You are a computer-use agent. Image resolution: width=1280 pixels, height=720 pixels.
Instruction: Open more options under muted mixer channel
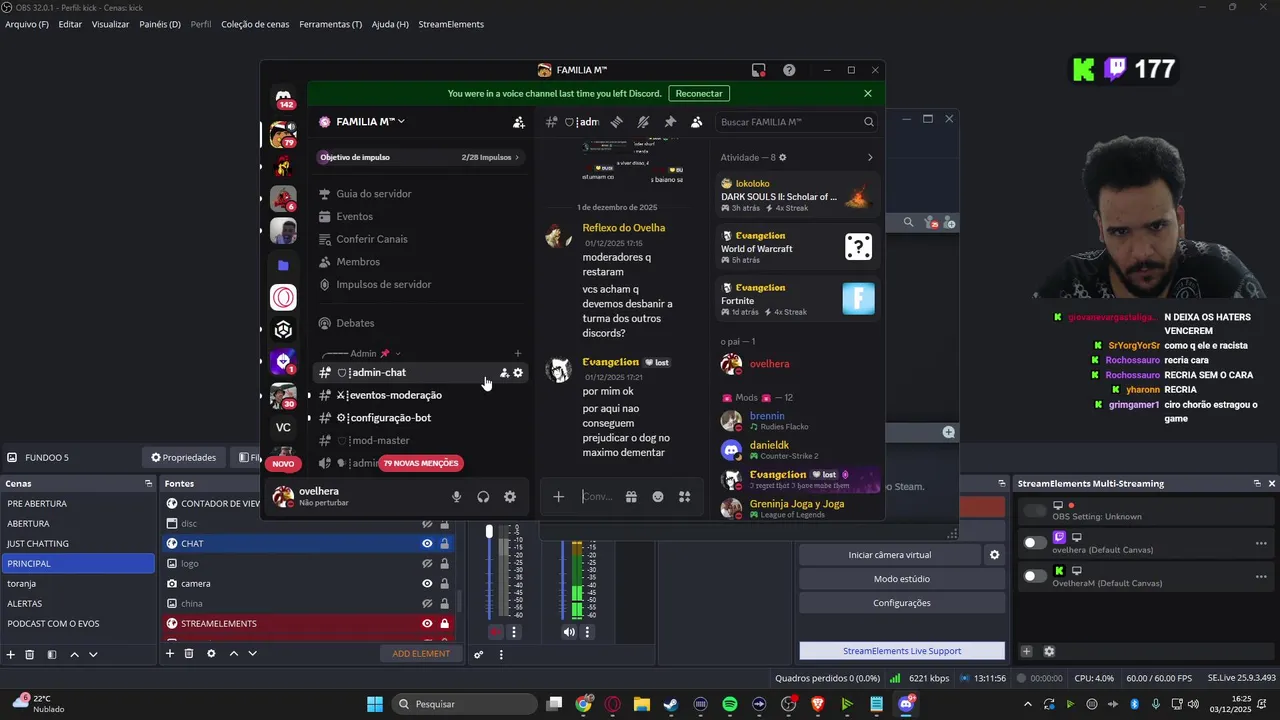click(514, 632)
